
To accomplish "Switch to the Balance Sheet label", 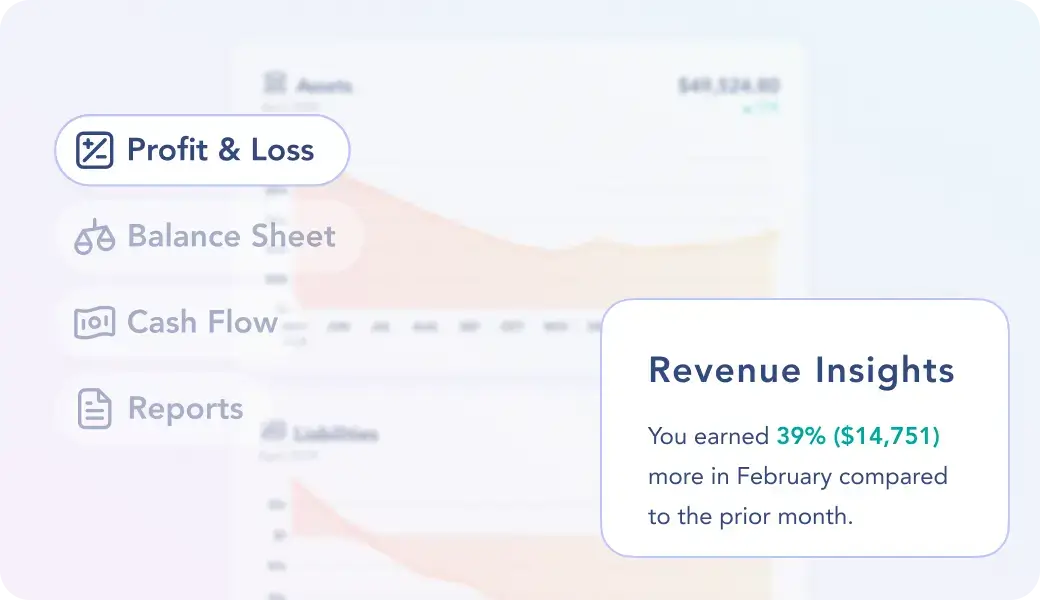I will click(x=231, y=237).
